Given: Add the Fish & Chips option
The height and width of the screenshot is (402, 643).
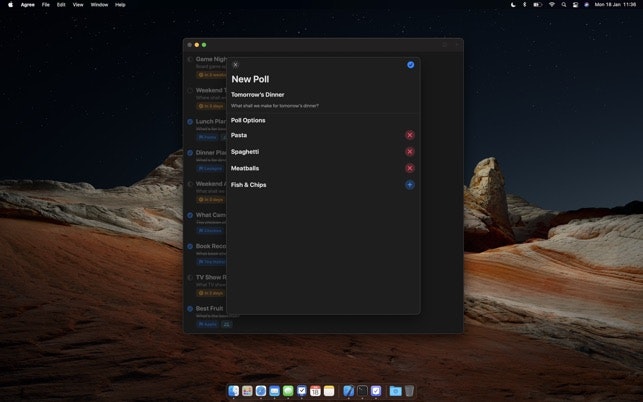Looking at the screenshot, I should 409,185.
